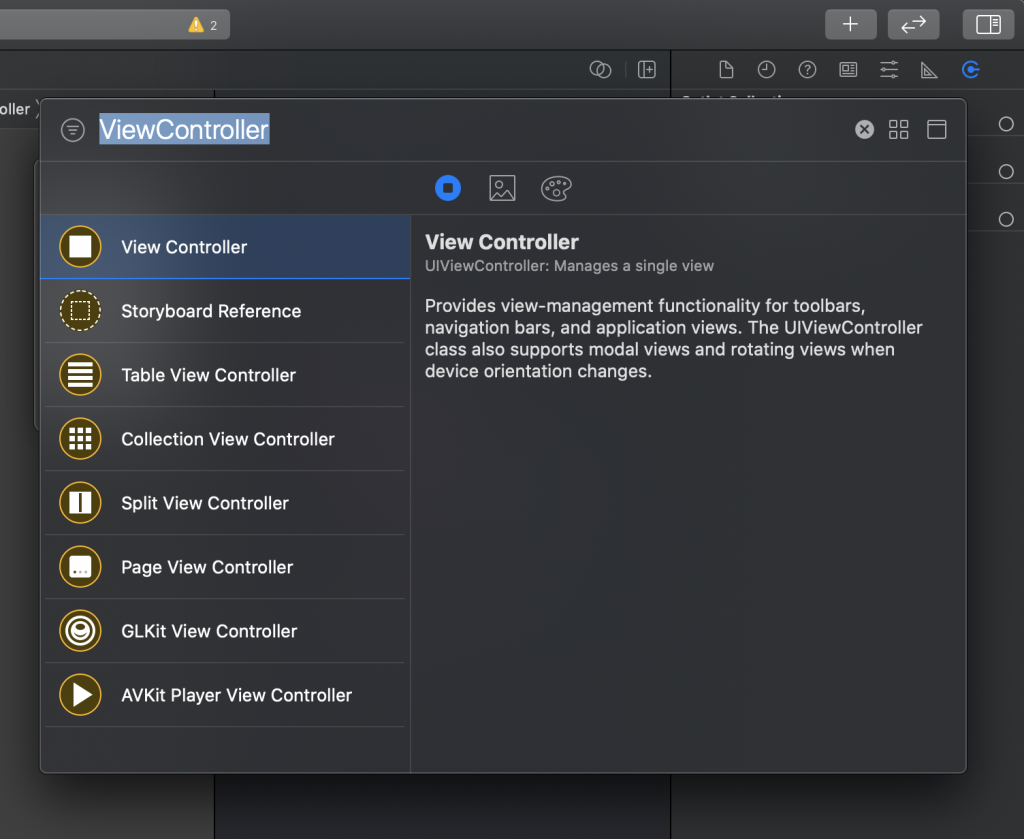Open the Library with the plus button
1024x839 pixels.
click(850, 25)
